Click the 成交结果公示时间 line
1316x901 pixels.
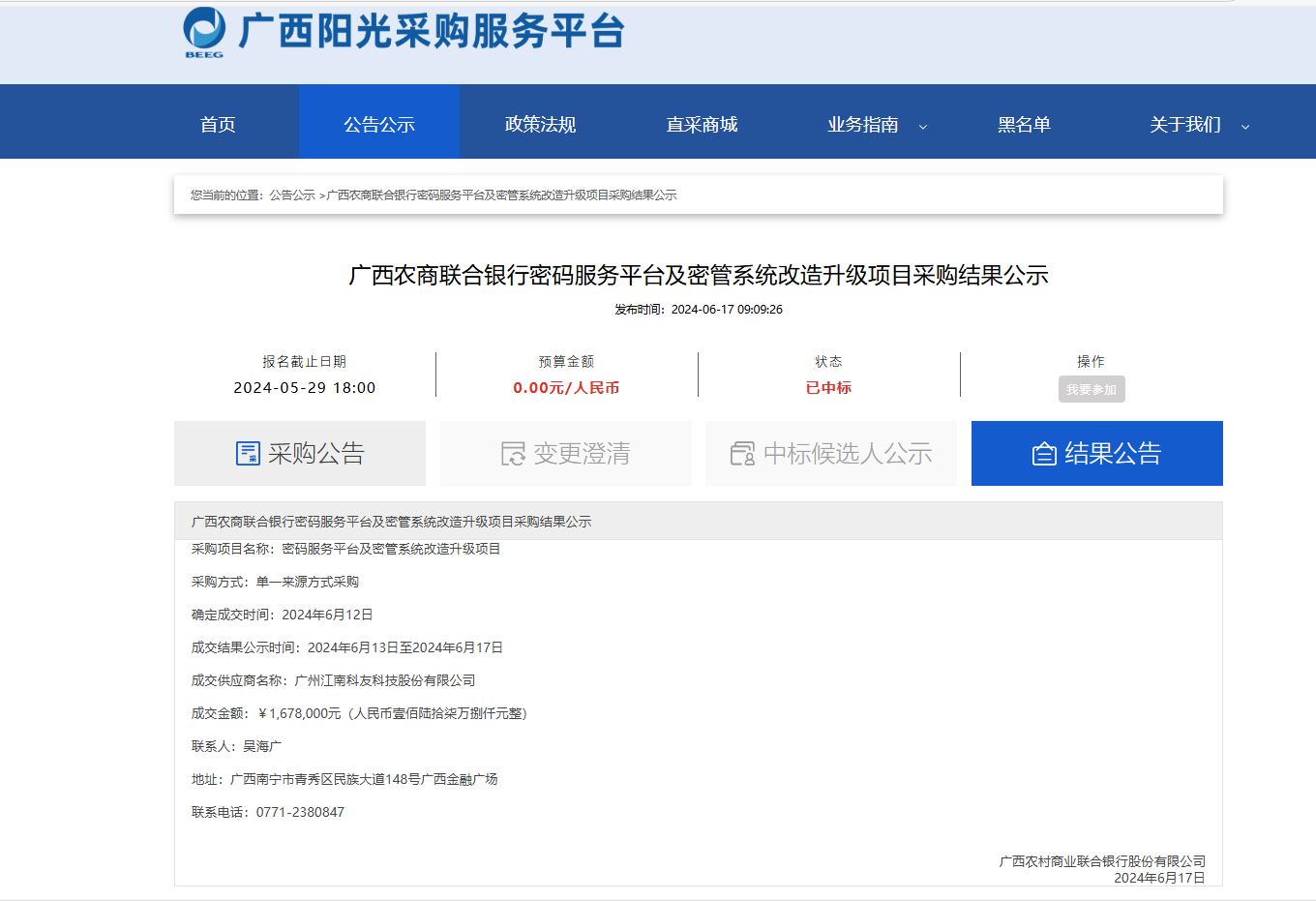tap(347, 647)
